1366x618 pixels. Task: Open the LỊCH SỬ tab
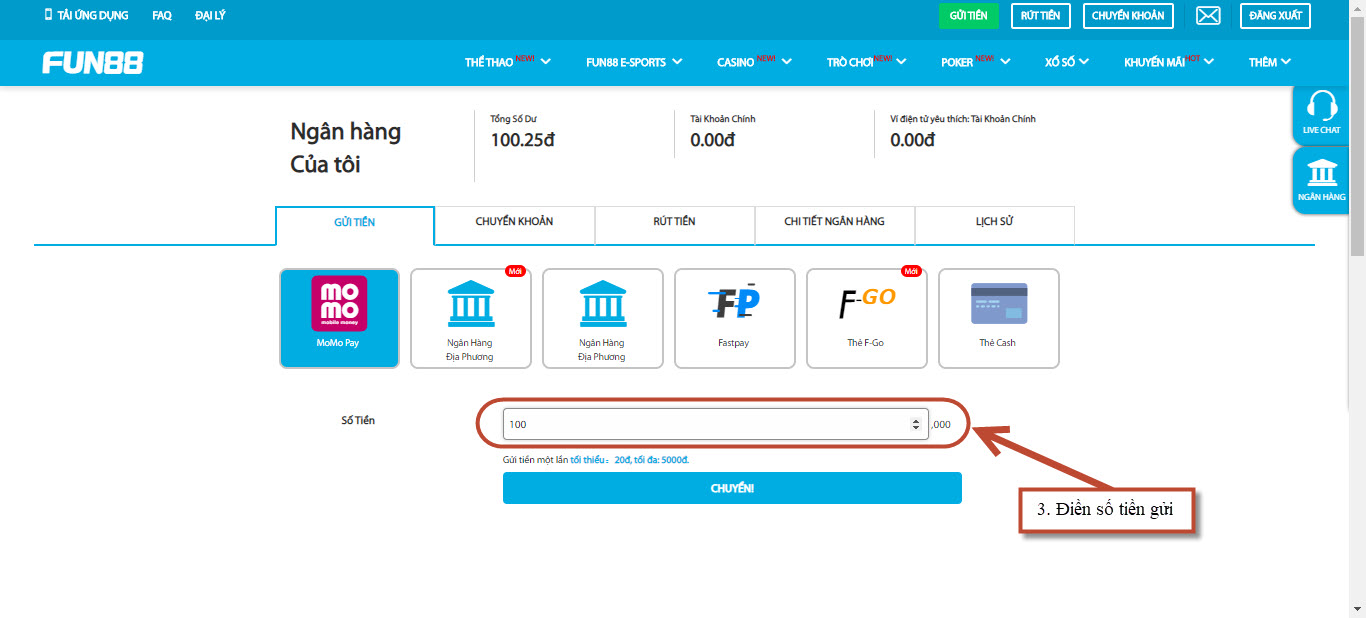pyautogui.click(x=995, y=225)
